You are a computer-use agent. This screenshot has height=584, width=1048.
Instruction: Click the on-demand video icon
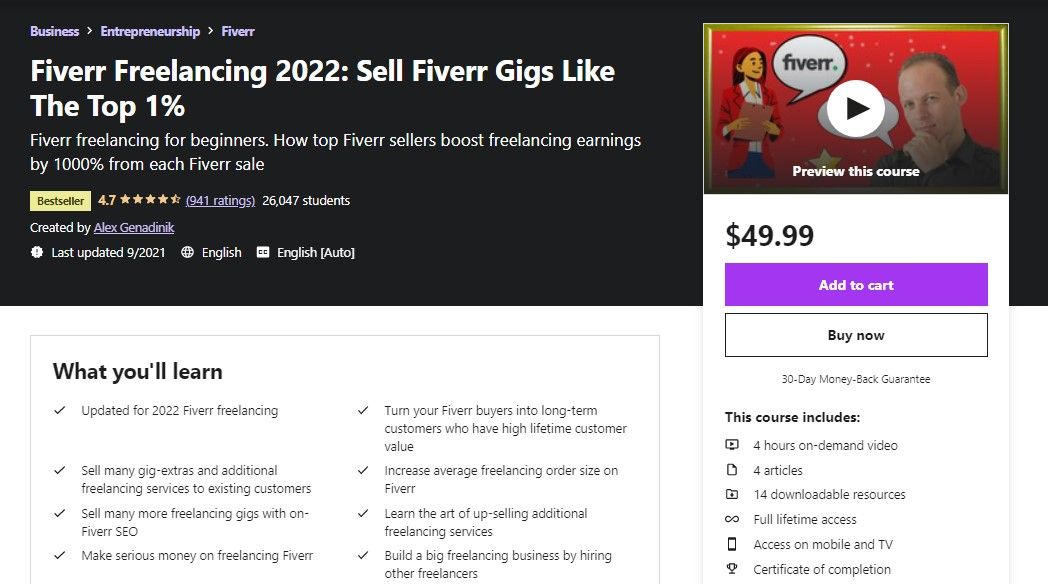[x=732, y=445]
